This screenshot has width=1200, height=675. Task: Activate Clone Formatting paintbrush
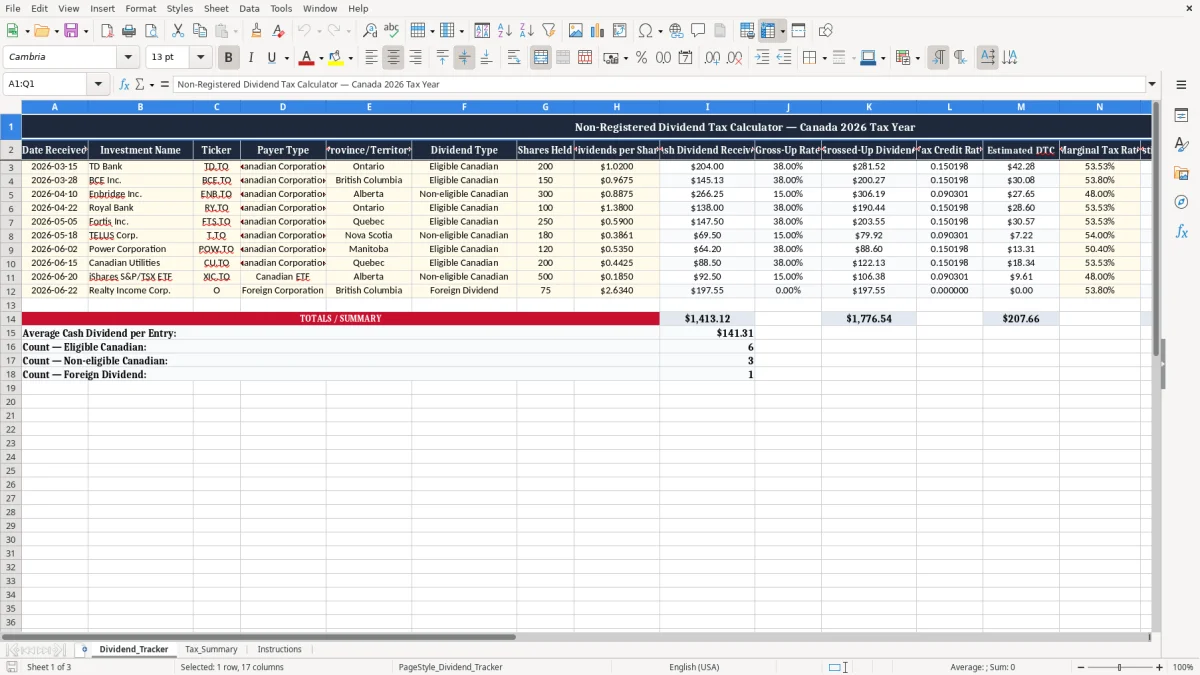coord(256,31)
